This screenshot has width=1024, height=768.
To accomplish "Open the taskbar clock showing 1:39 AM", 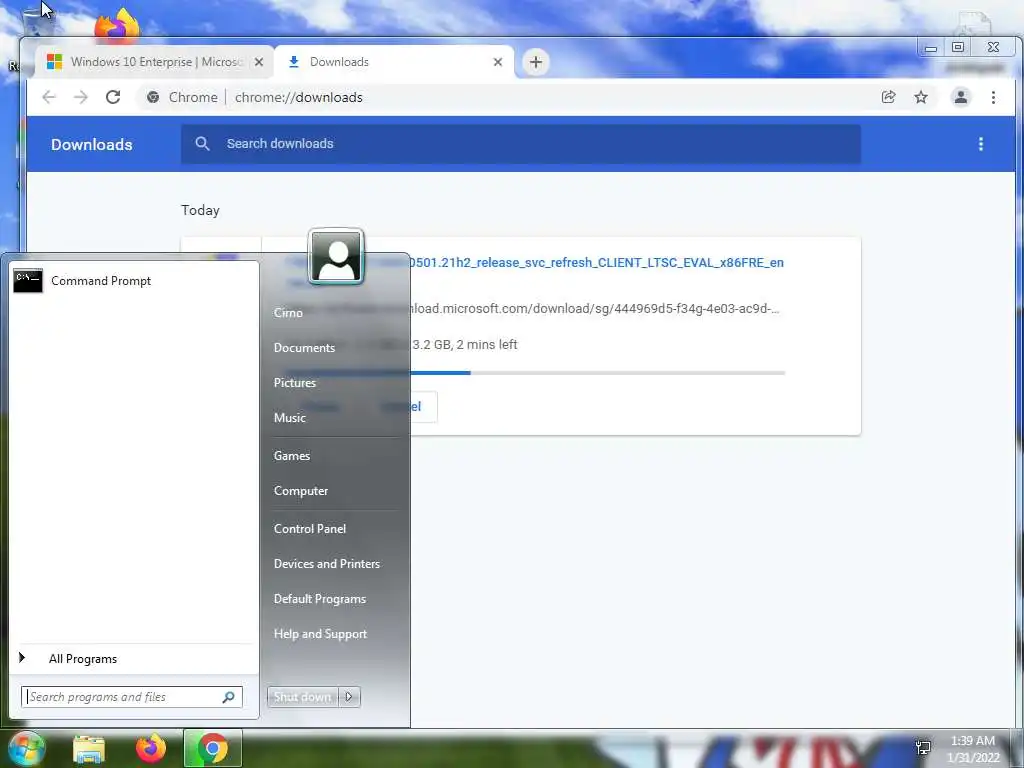I will tap(973, 749).
